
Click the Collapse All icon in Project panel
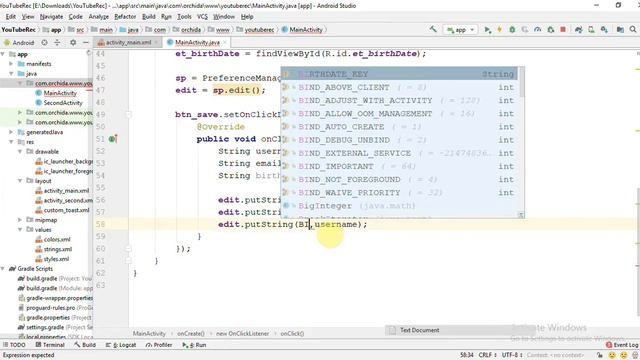[x=57, y=42]
